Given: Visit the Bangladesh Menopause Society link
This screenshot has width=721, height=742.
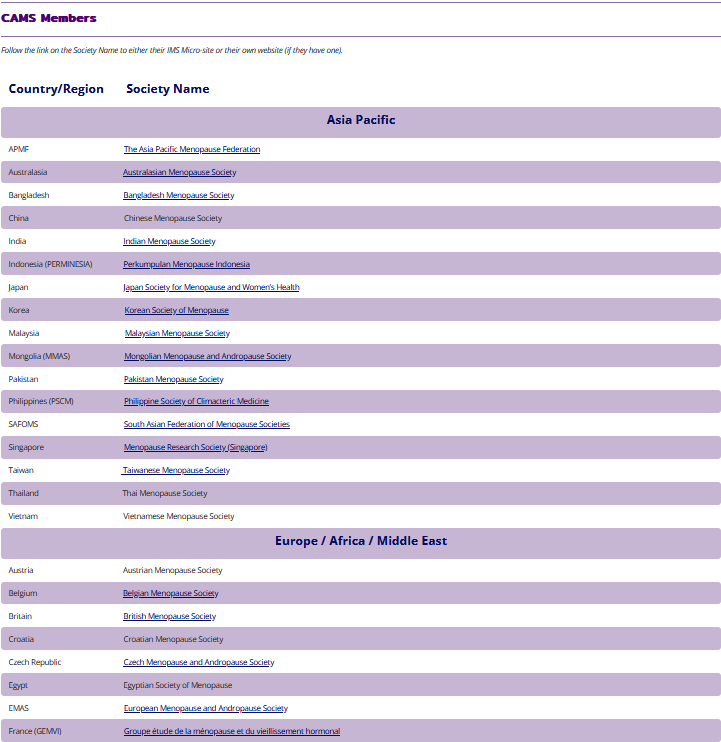Looking at the screenshot, I should coord(179,195).
